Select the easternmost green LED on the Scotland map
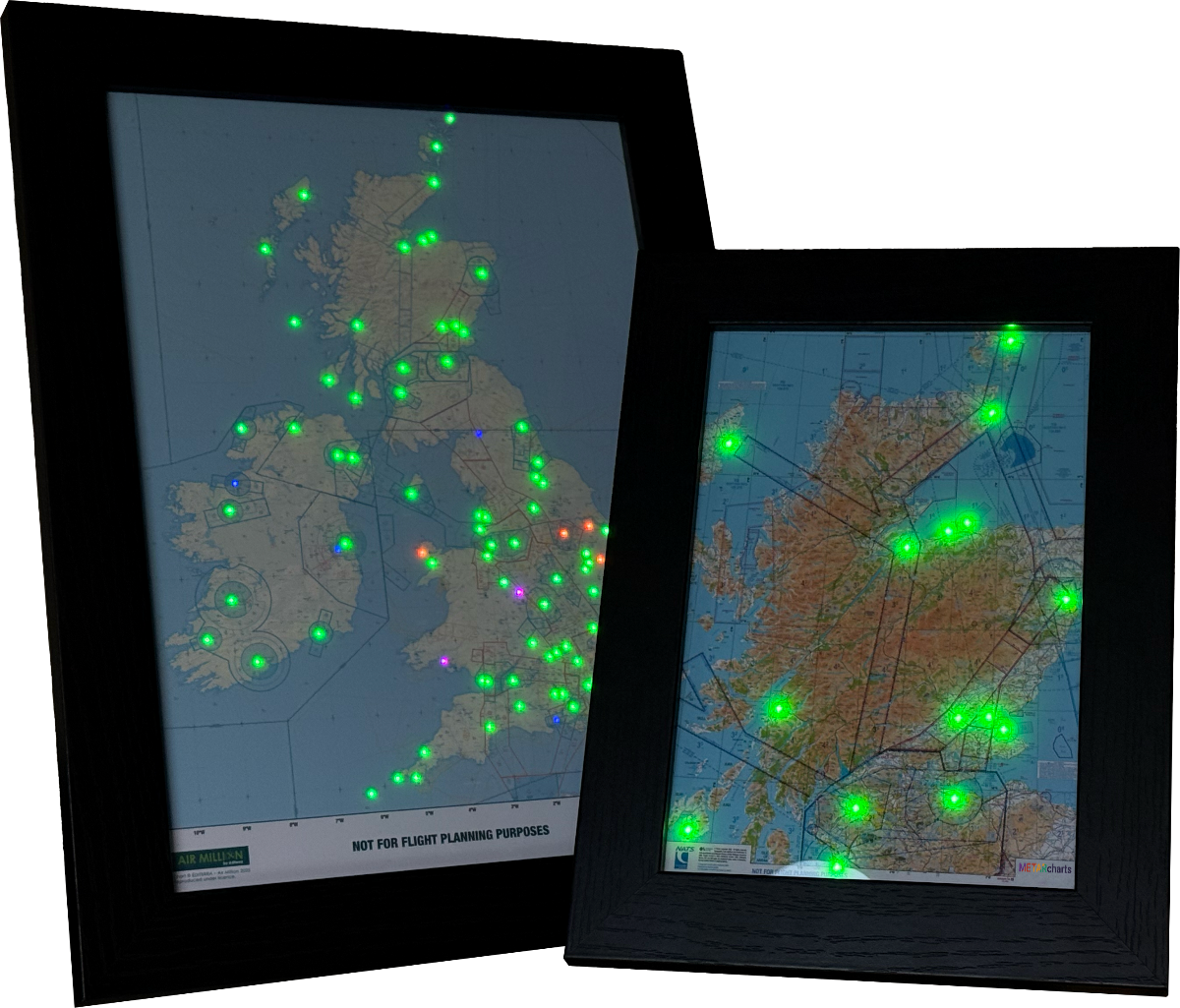 [x=1065, y=598]
